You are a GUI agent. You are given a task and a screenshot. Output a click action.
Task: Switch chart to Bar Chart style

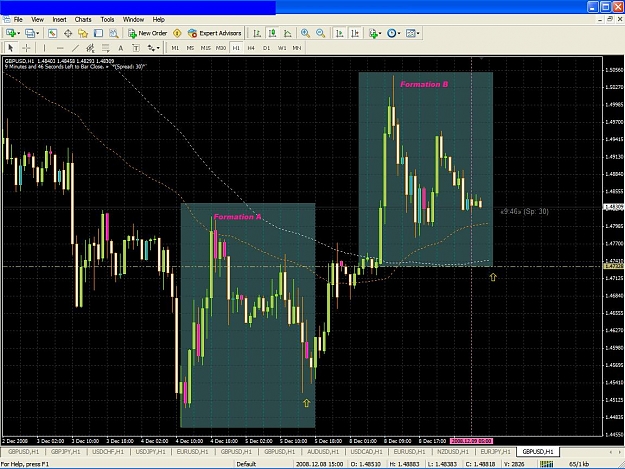[x=257, y=33]
